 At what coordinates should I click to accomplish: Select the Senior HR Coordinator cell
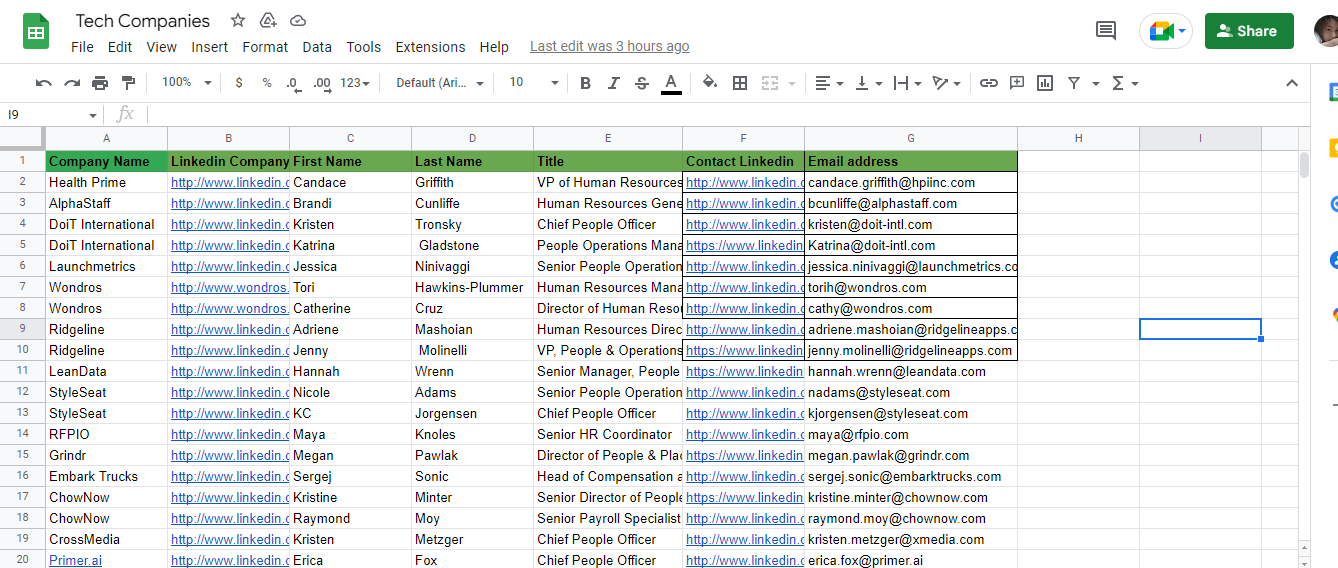608,434
